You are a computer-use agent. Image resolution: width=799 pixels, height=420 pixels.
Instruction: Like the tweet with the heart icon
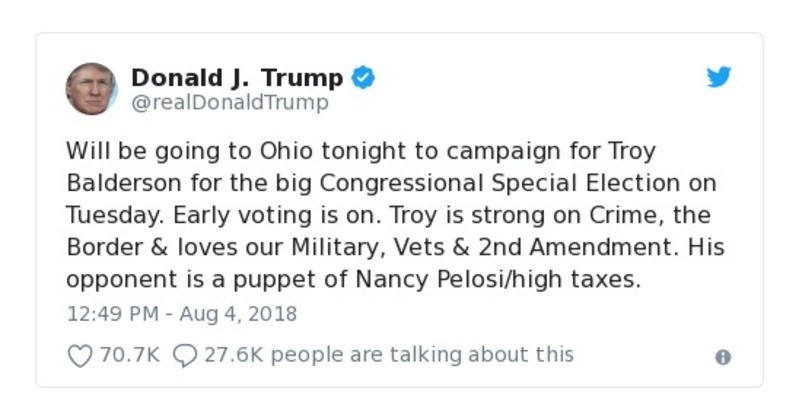click(x=79, y=355)
